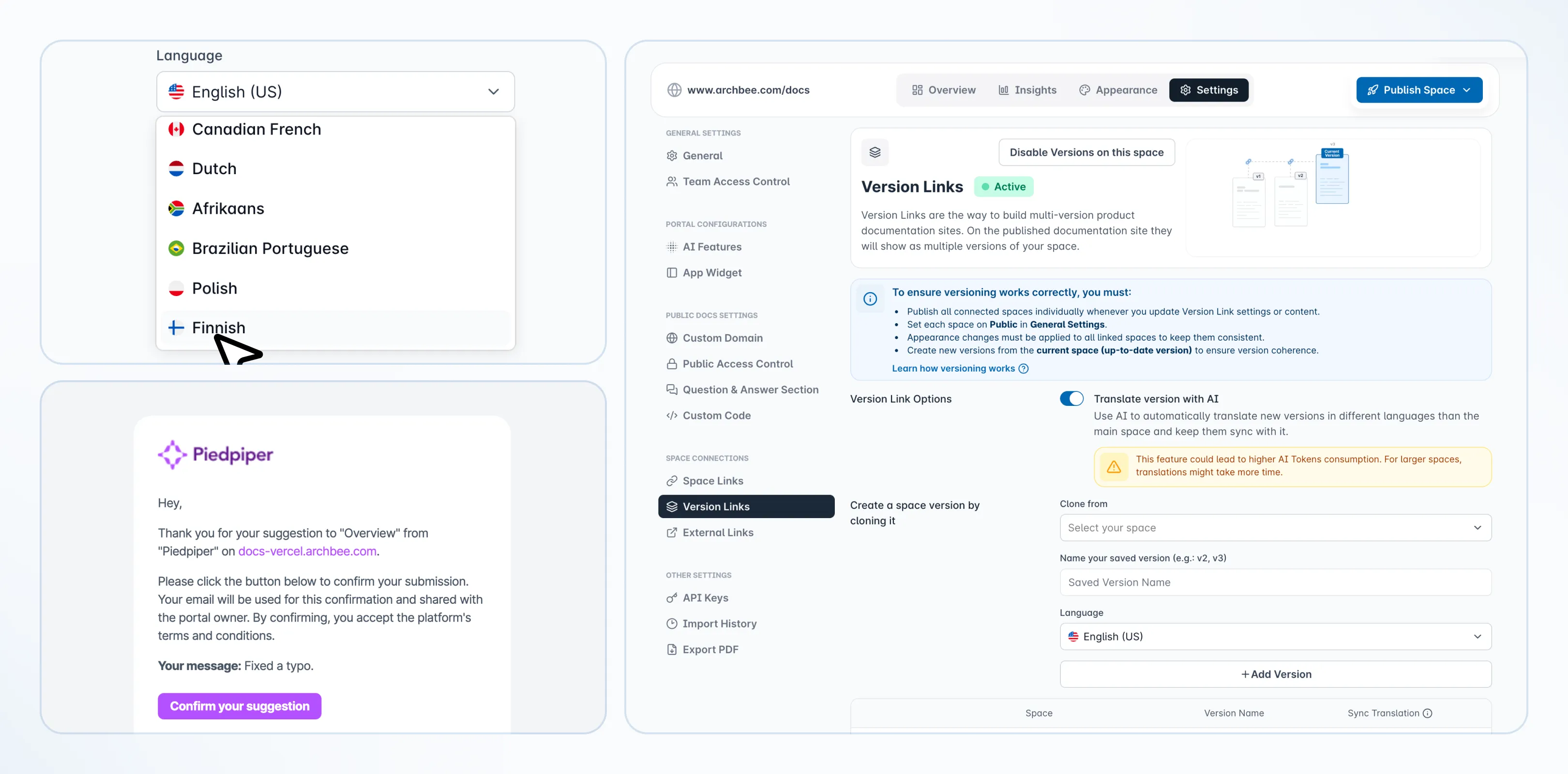
Task: Click the Add Version button
Action: point(1275,674)
